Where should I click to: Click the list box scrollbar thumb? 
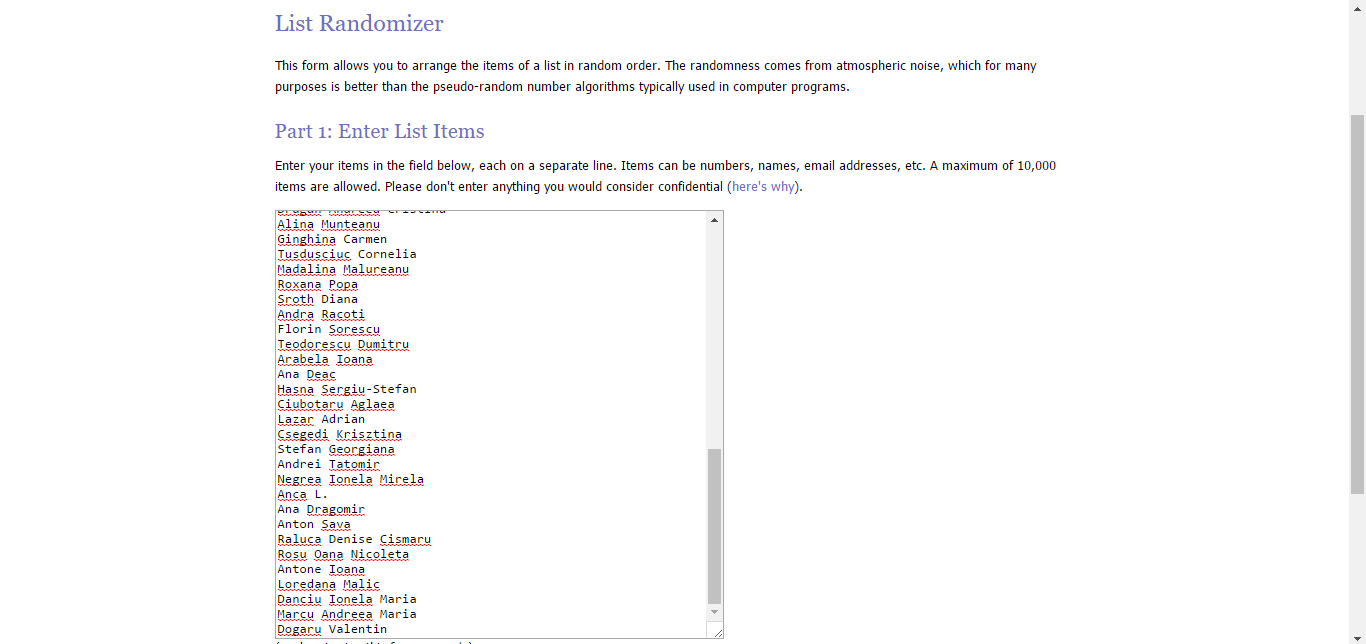point(714,525)
